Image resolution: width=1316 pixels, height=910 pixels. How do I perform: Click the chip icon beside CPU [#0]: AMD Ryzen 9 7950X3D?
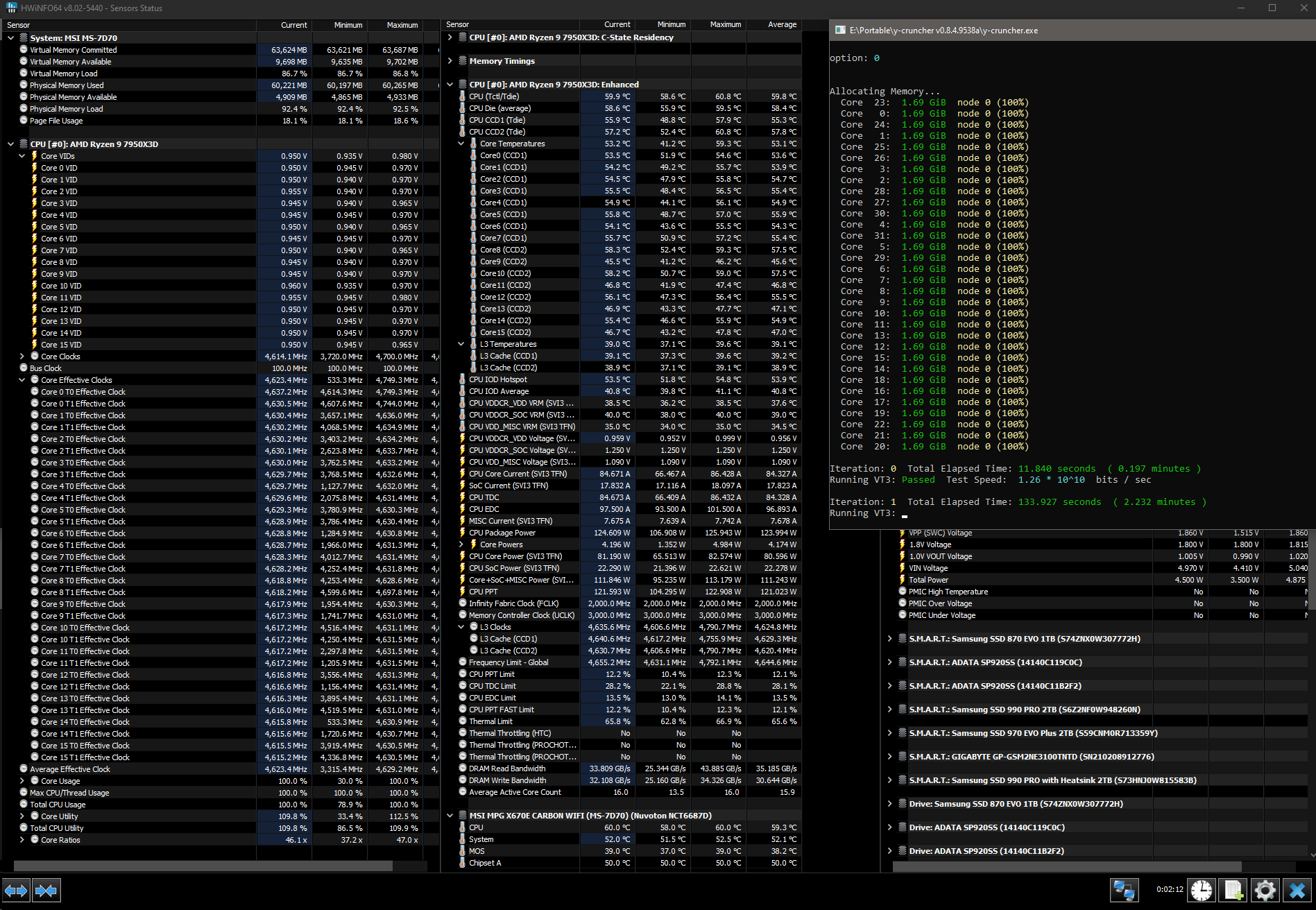pos(24,144)
